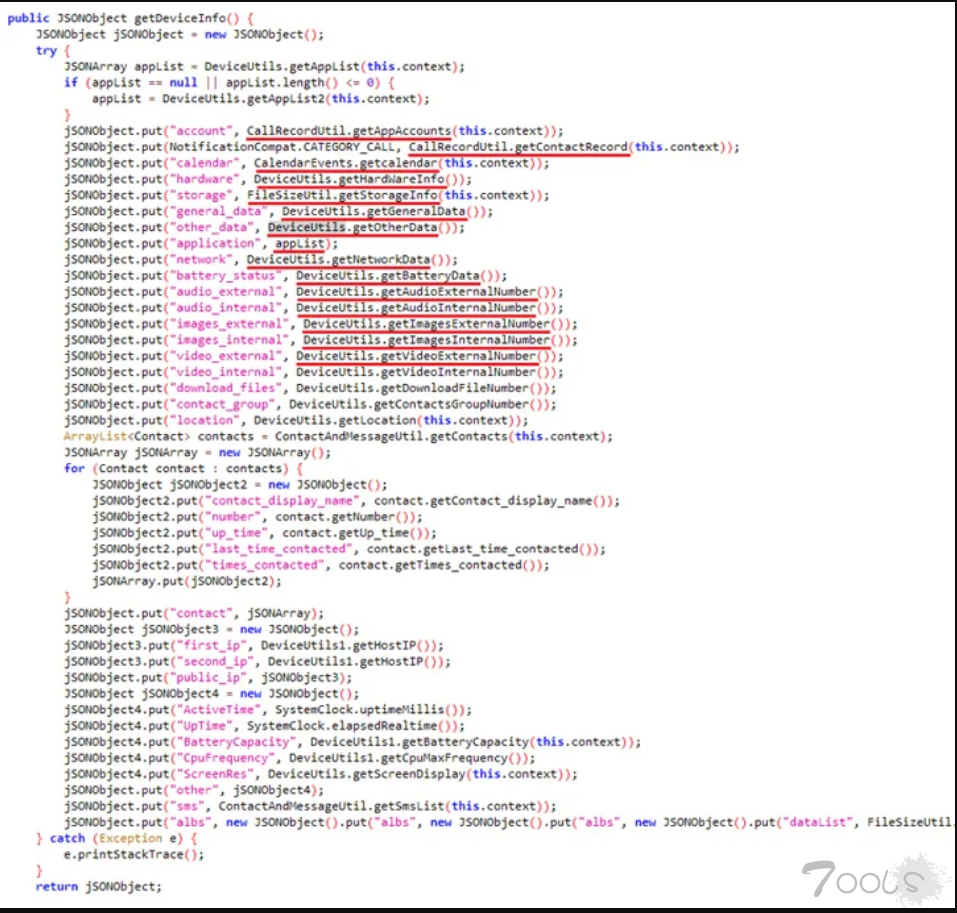The width and height of the screenshot is (957, 913).
Task: Click CallRecordUtil.getContactRecord call
Action: pyautogui.click(x=518, y=146)
